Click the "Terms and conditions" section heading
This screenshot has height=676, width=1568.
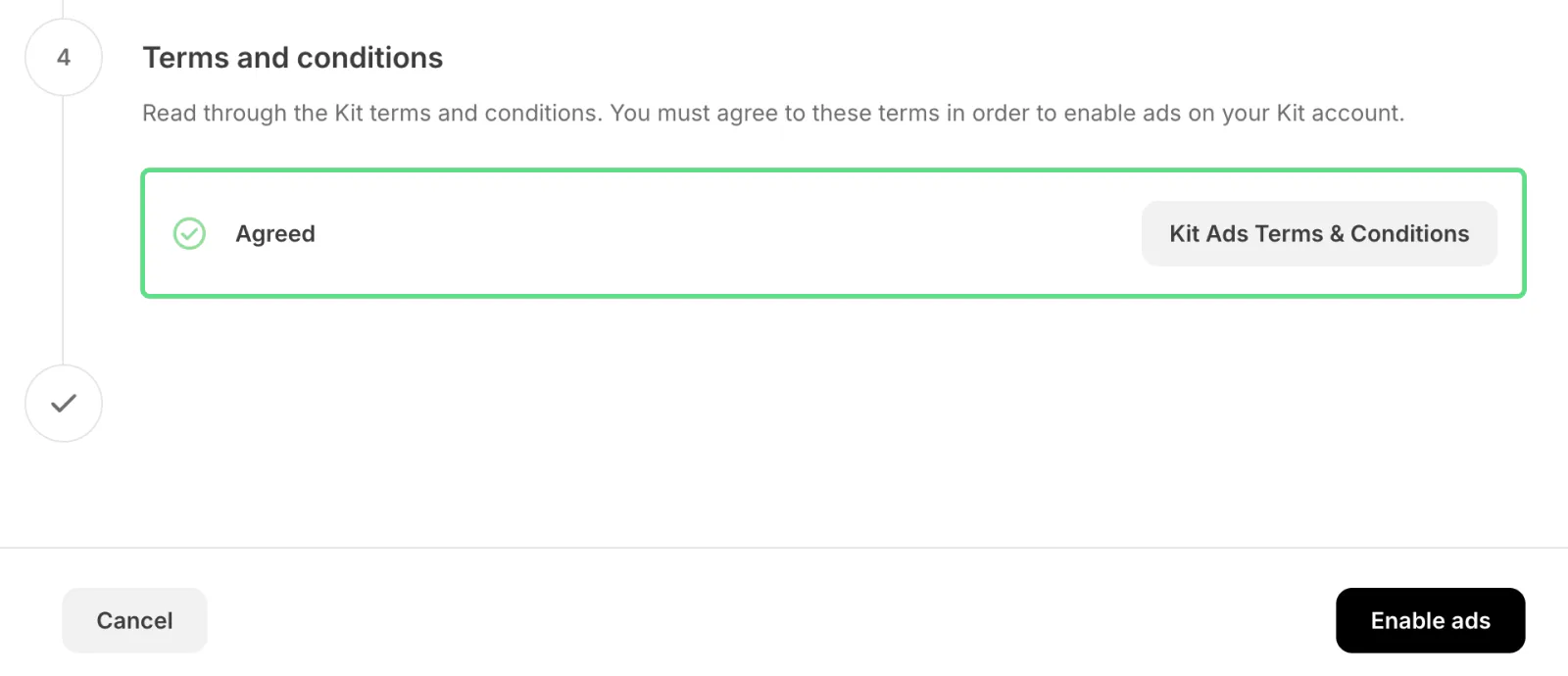coord(293,58)
